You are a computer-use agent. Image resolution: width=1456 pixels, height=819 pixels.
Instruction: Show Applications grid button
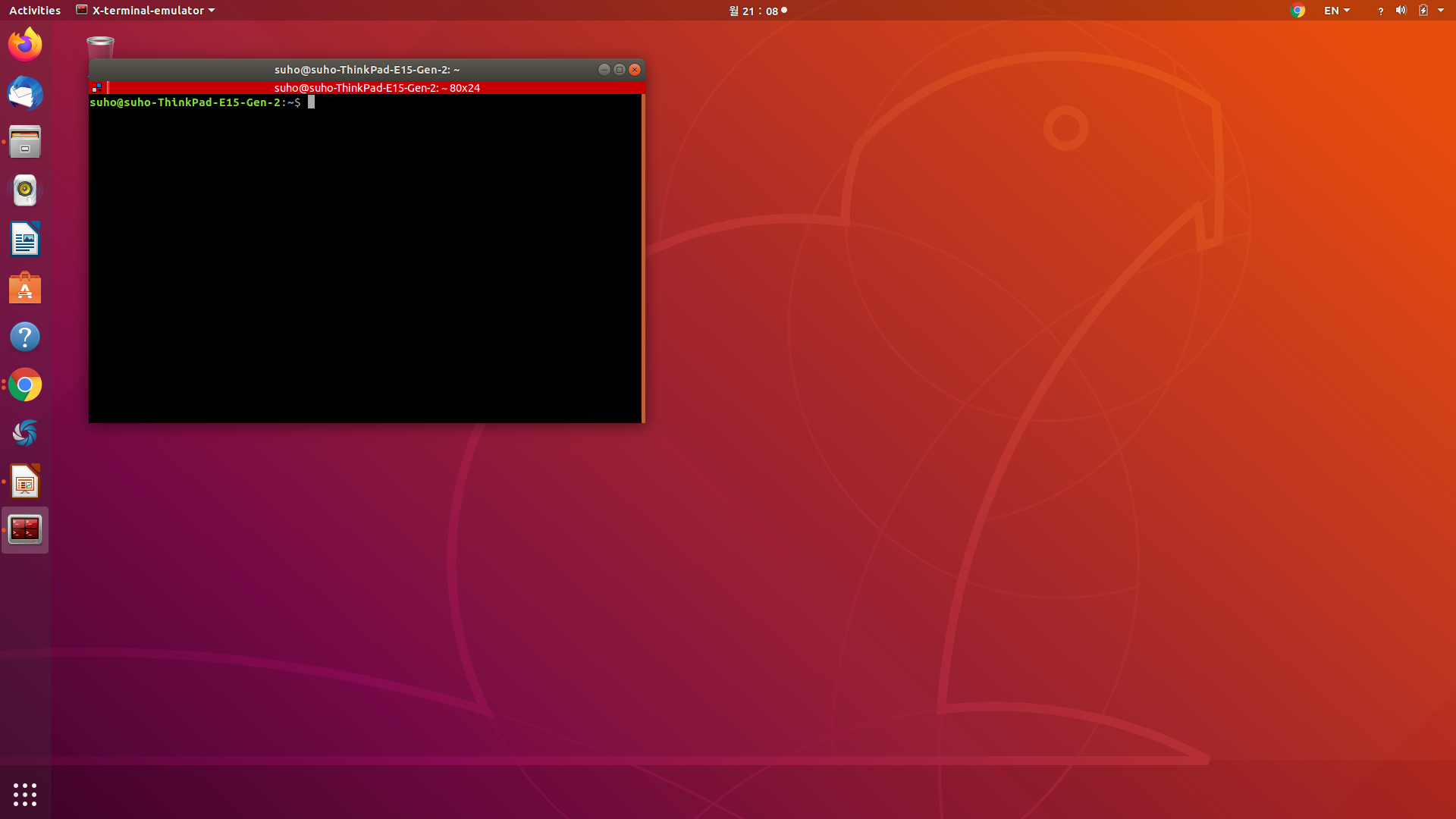click(25, 794)
